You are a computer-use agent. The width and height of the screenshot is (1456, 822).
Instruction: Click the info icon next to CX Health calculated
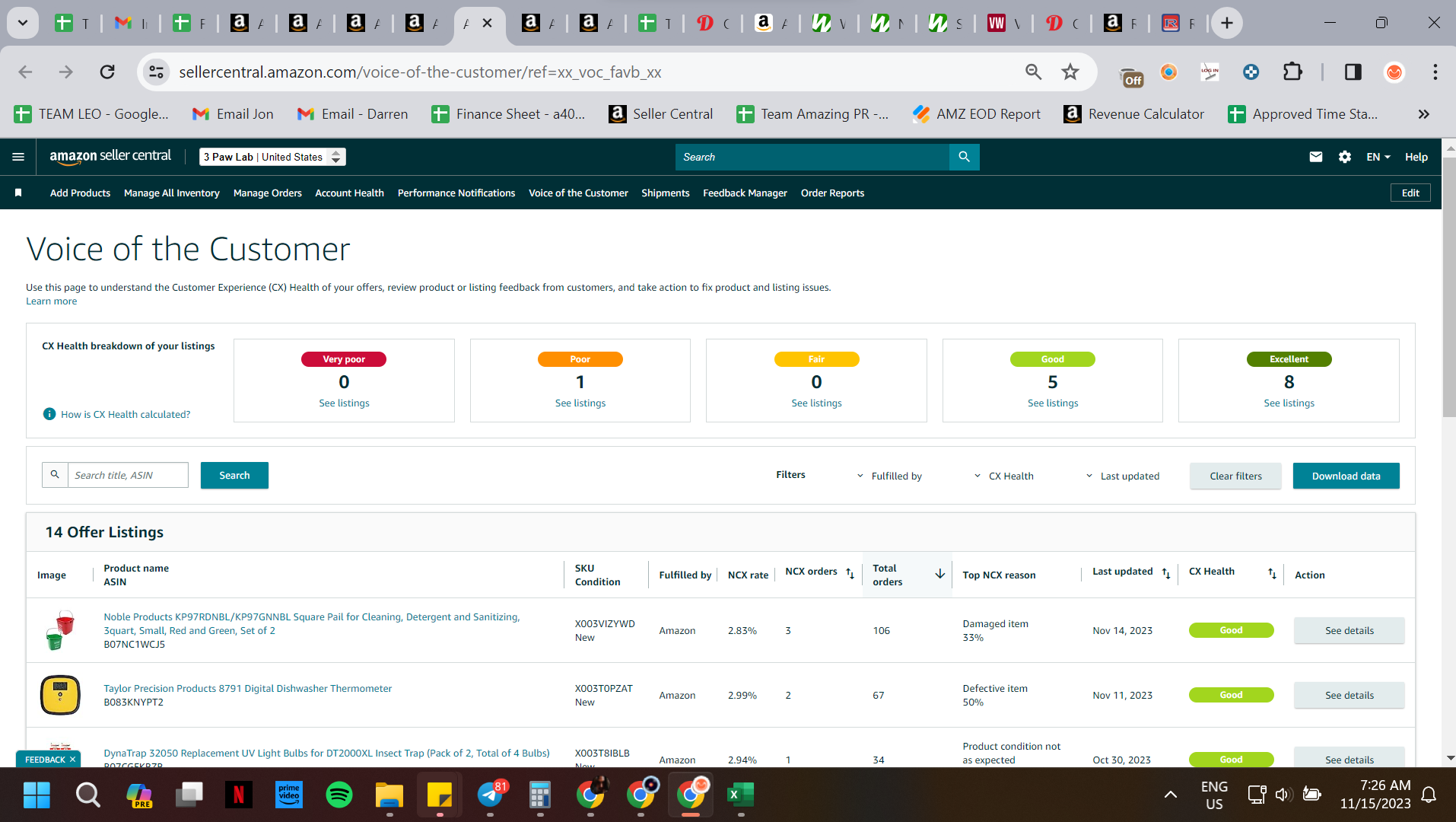(49, 414)
